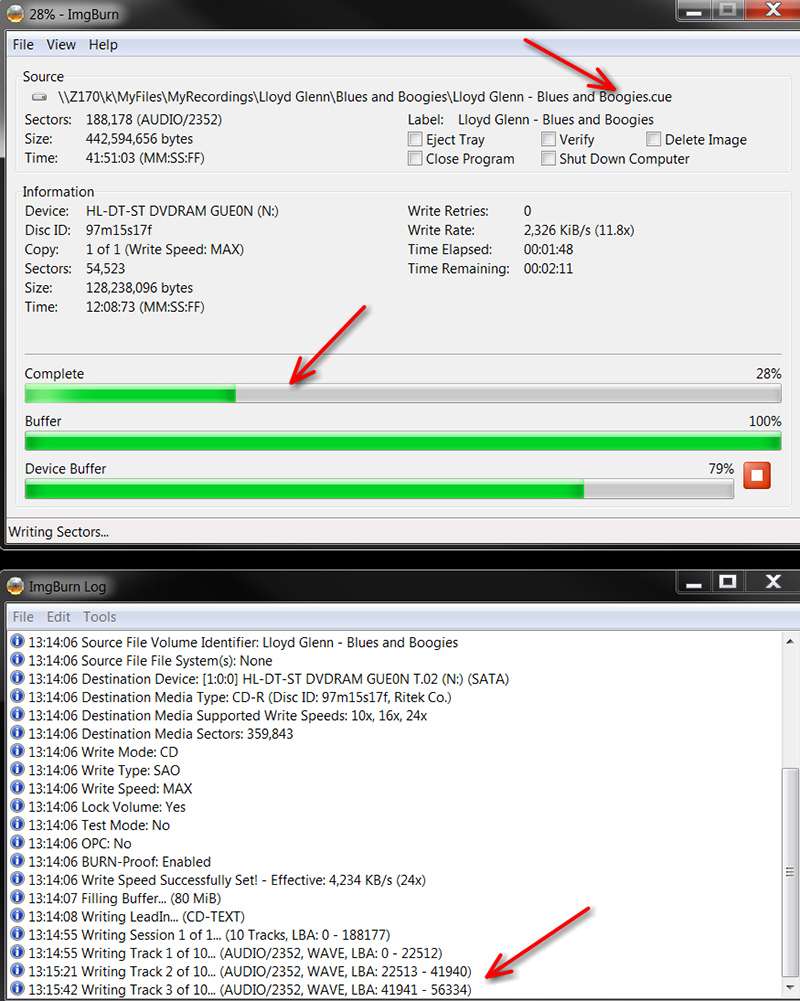Image resolution: width=800 pixels, height=1001 pixels.
Task: Click log scrollbar up arrow
Action: 790,641
